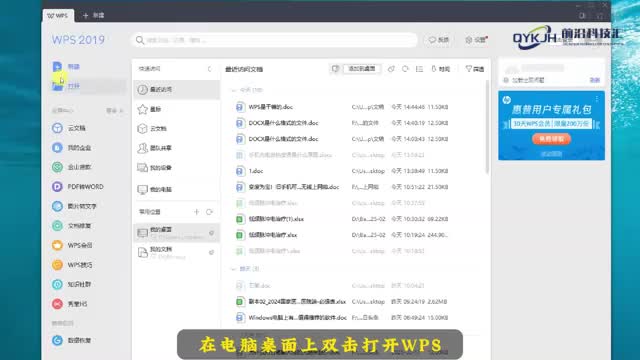Refresh the recent documents list
Viewport: 640px width, 360px height.
[x=405, y=69]
